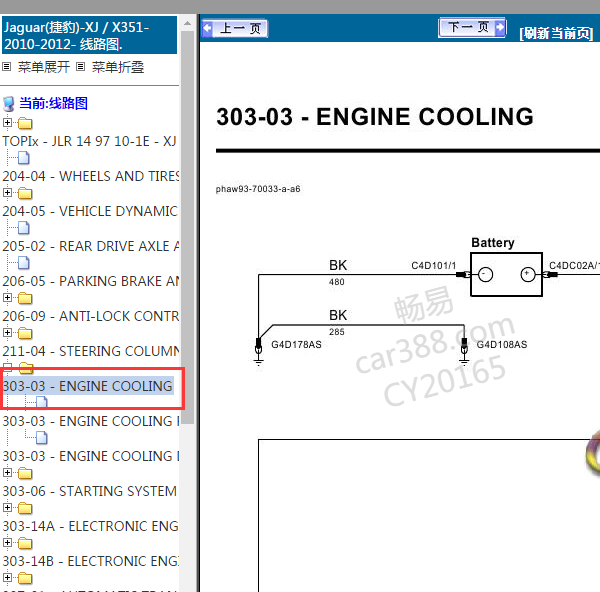This screenshot has height=592, width=600.
Task: Select 204-05 - VEHICLE DYNAMIC entry
Action: coord(90,211)
